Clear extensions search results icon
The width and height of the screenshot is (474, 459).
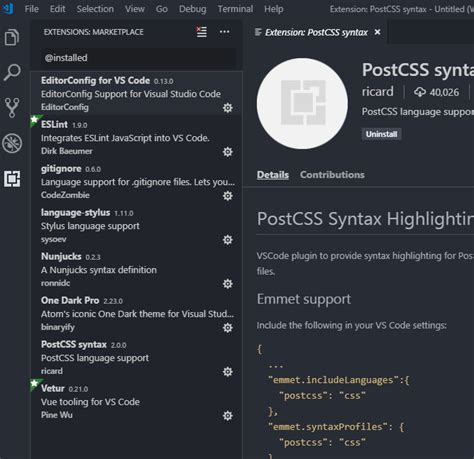coord(202,32)
